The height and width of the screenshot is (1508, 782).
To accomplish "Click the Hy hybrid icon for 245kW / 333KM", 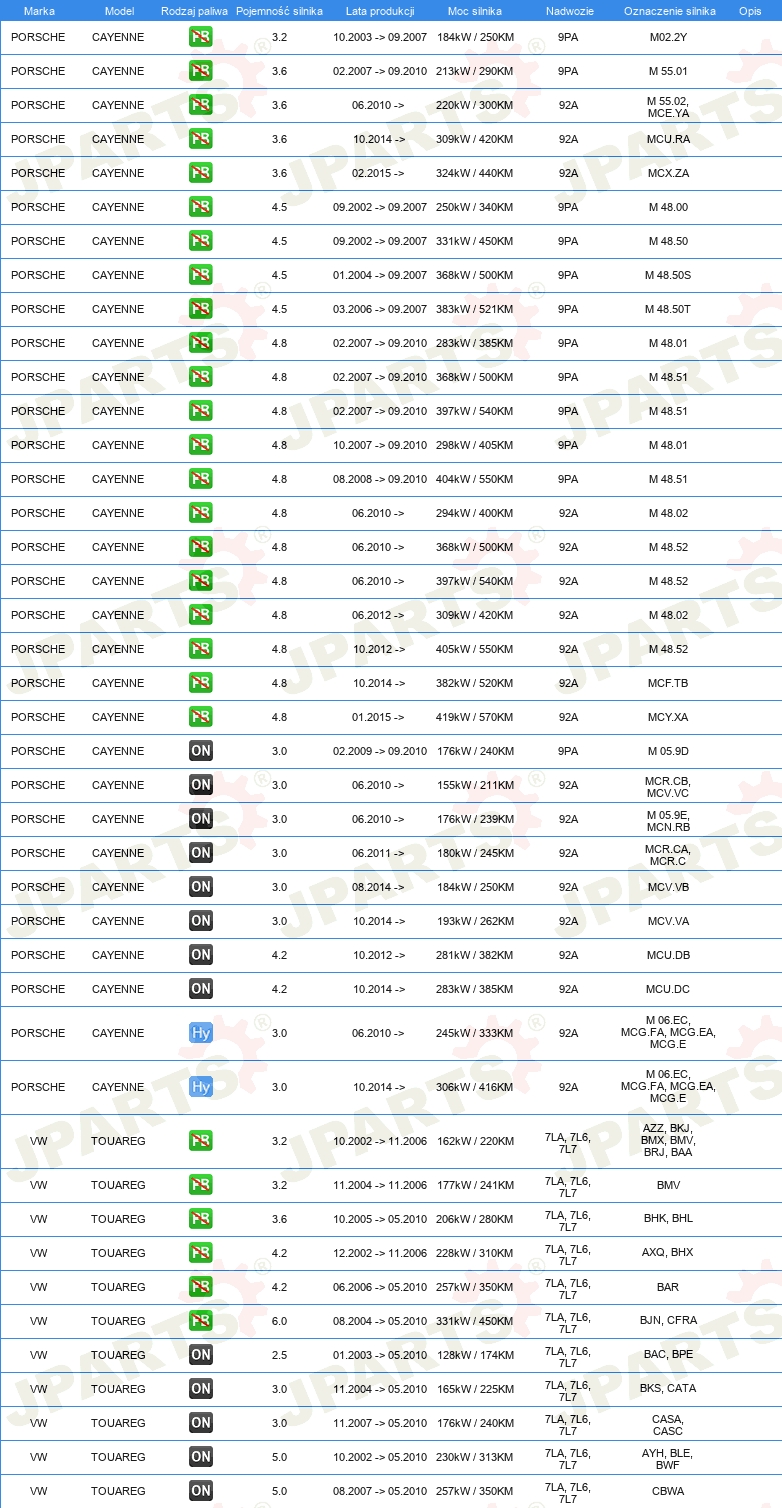I will click(200, 1033).
